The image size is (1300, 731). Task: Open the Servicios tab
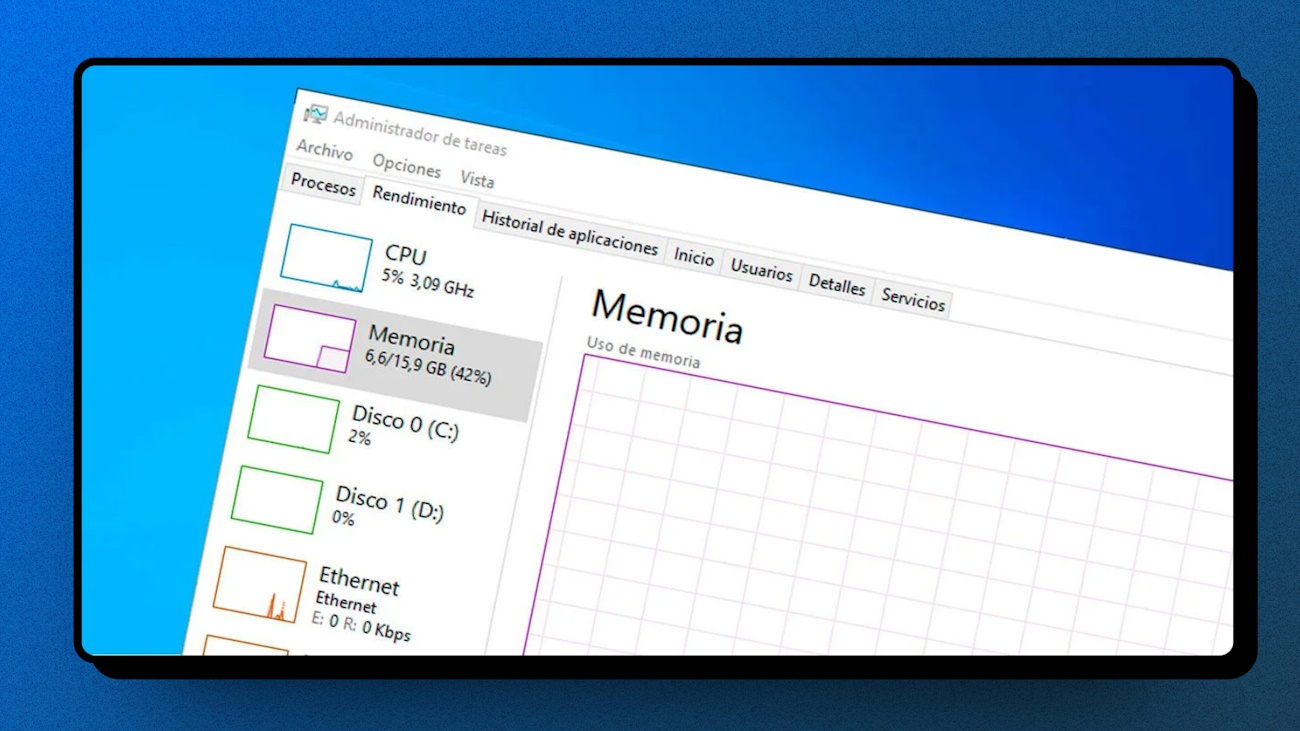tap(913, 299)
